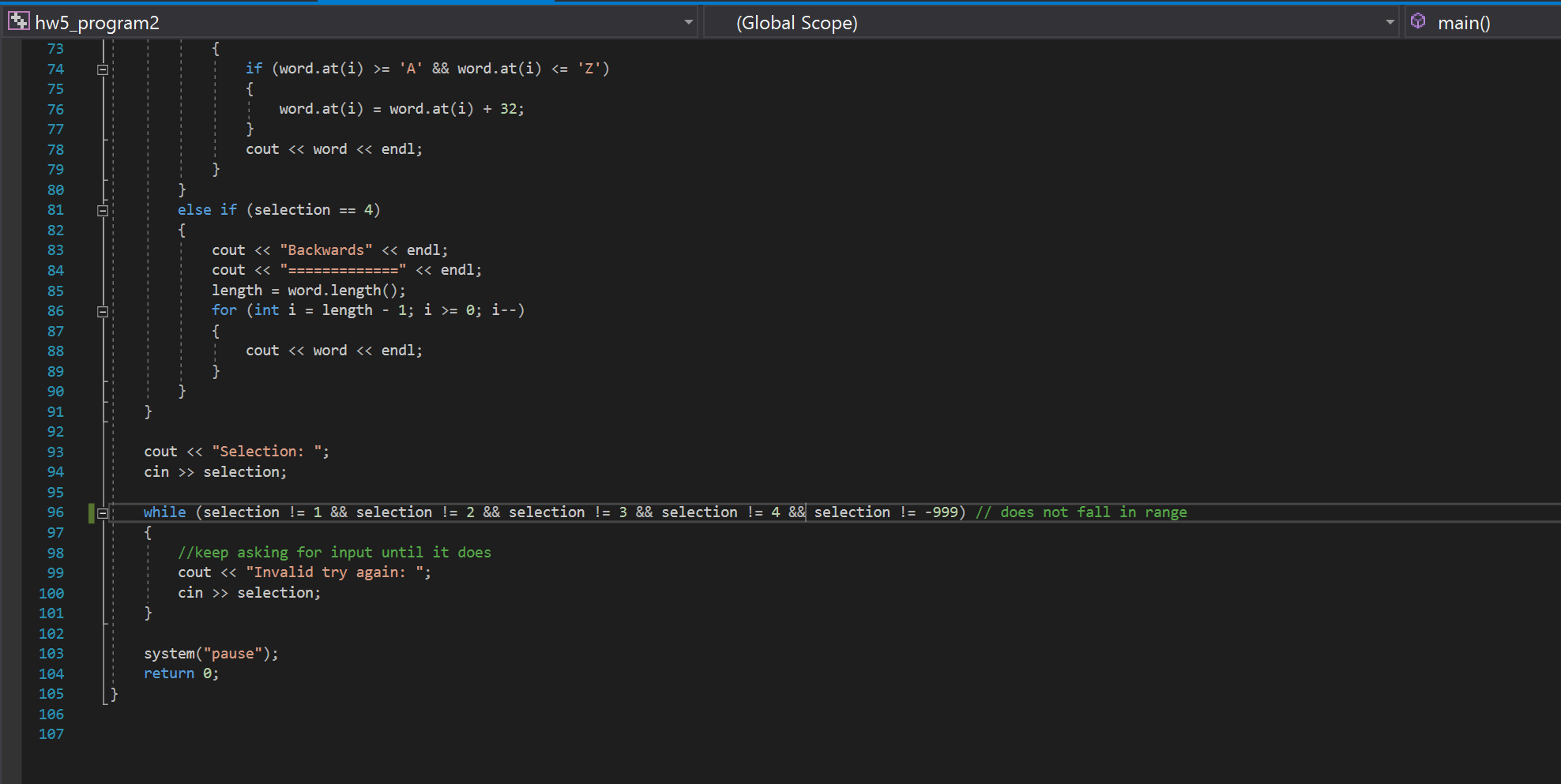Click the 'Z' character literal on line 74
The image size is (1561, 784).
(x=589, y=69)
